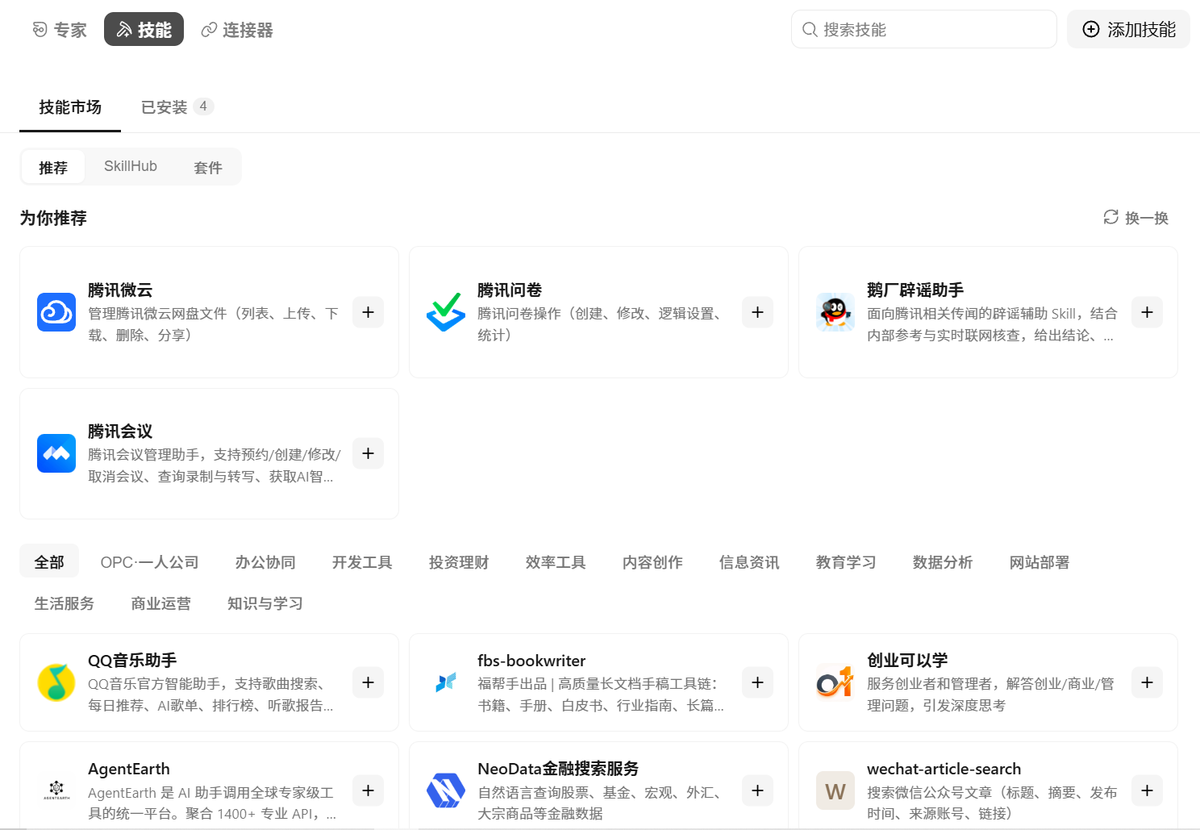Click the wechat-article-search W logo
Image resolution: width=1200 pixels, height=830 pixels.
835,790
